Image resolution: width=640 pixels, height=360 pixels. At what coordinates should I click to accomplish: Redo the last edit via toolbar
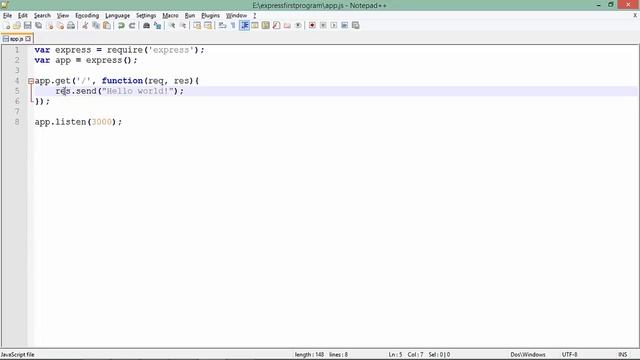(x=132, y=25)
